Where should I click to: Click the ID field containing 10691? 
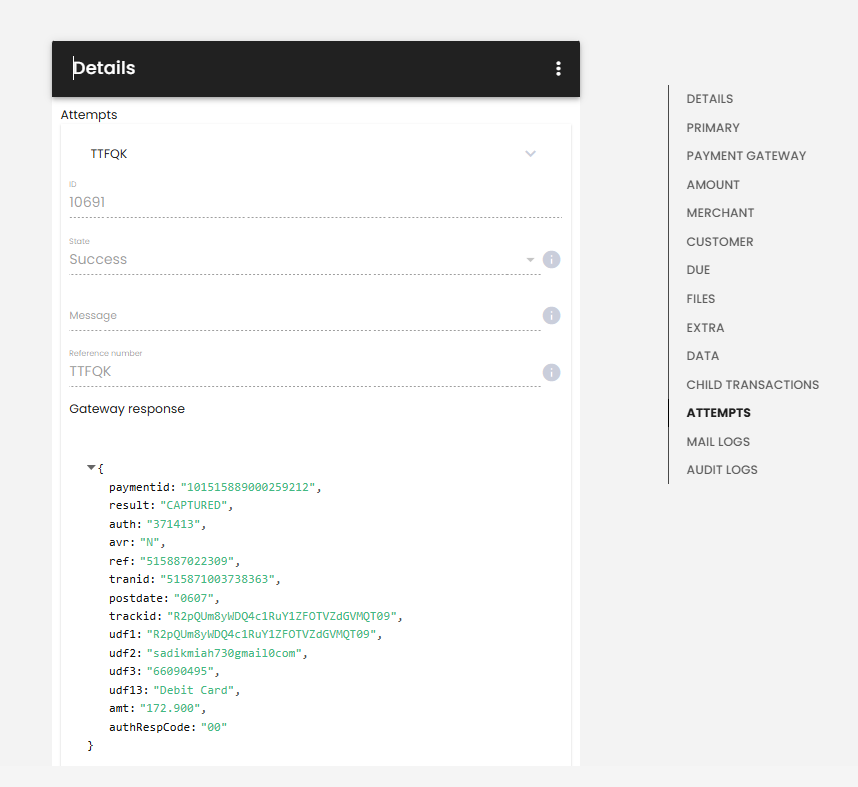coord(315,202)
